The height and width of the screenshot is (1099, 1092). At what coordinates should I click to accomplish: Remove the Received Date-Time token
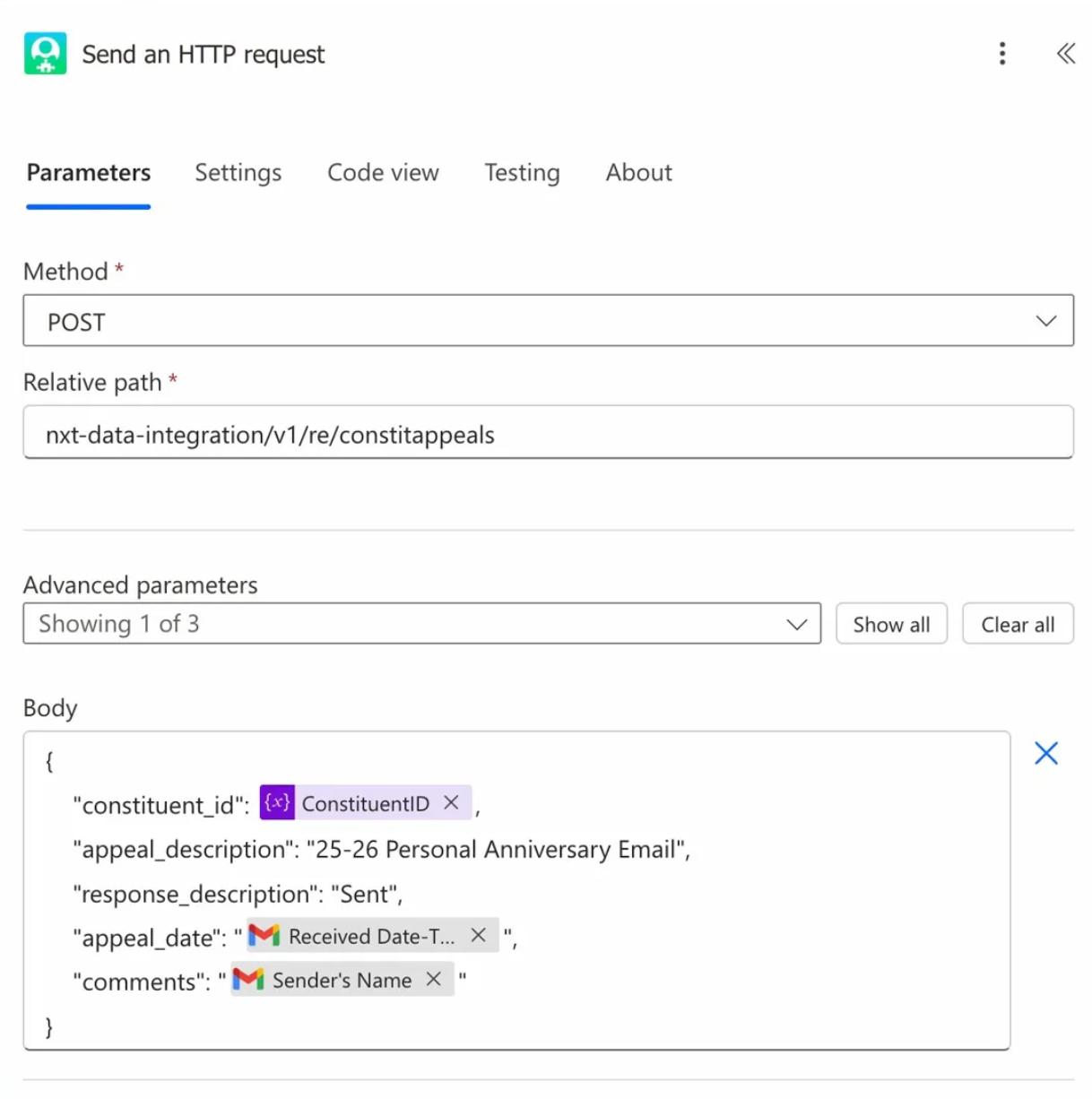click(479, 936)
